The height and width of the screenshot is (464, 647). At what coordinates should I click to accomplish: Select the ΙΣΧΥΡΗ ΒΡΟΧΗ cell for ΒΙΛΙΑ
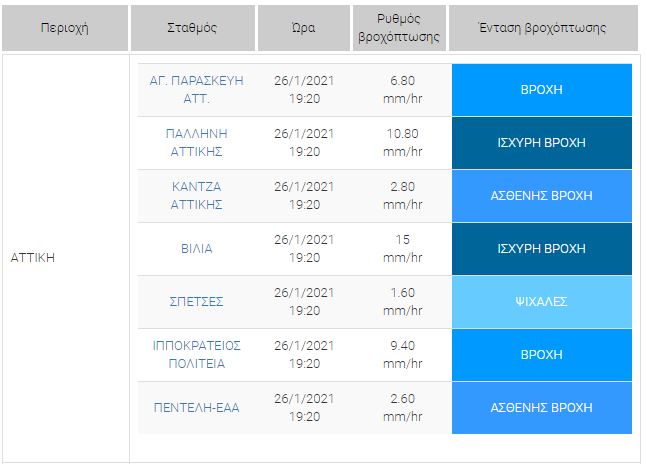click(542, 248)
